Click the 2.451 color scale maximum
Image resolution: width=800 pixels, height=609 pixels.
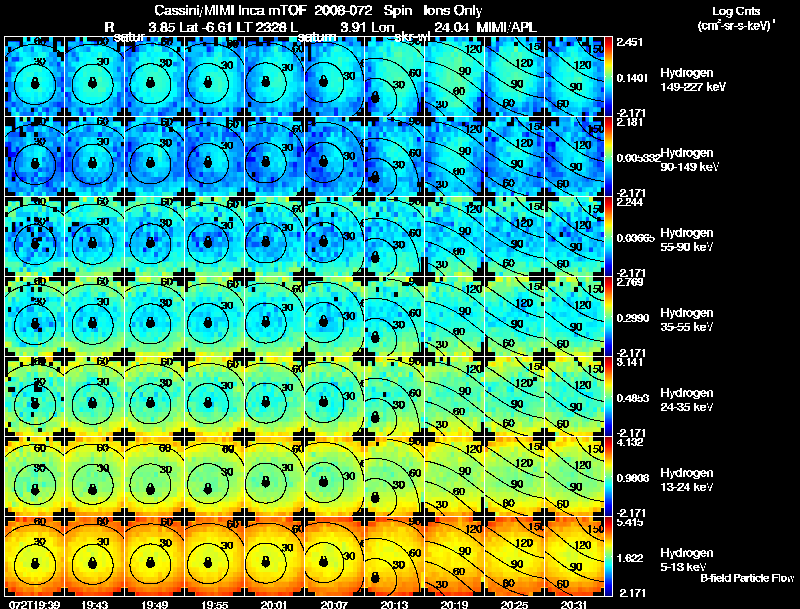coord(630,42)
